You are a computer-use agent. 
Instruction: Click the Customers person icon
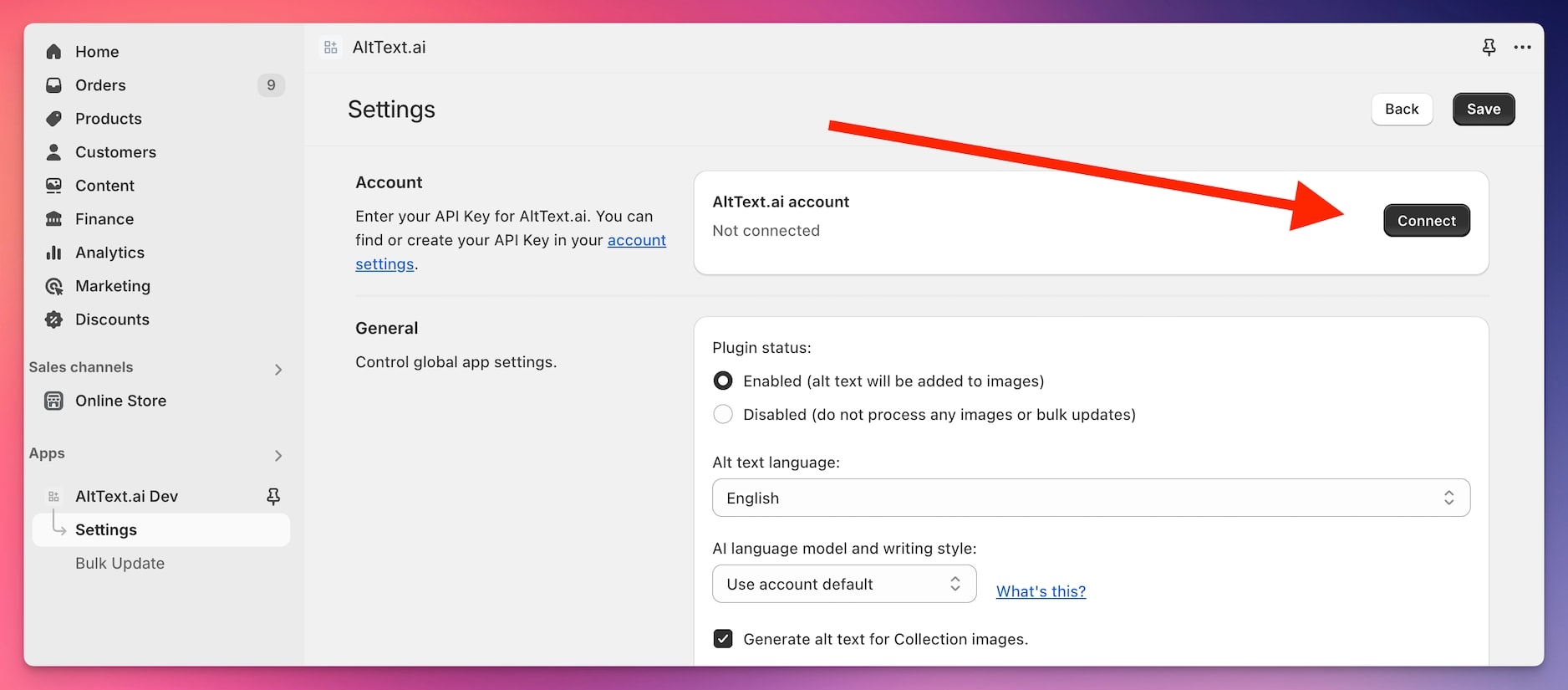pyautogui.click(x=53, y=152)
